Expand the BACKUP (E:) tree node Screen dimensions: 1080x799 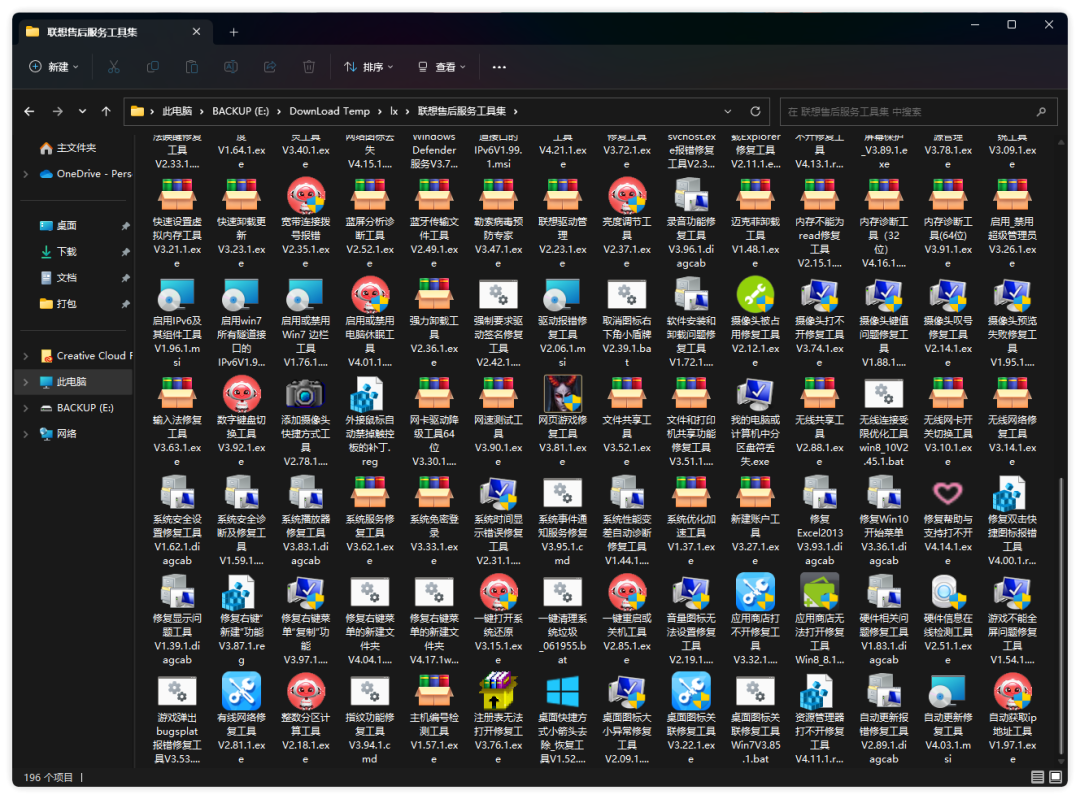[26, 408]
